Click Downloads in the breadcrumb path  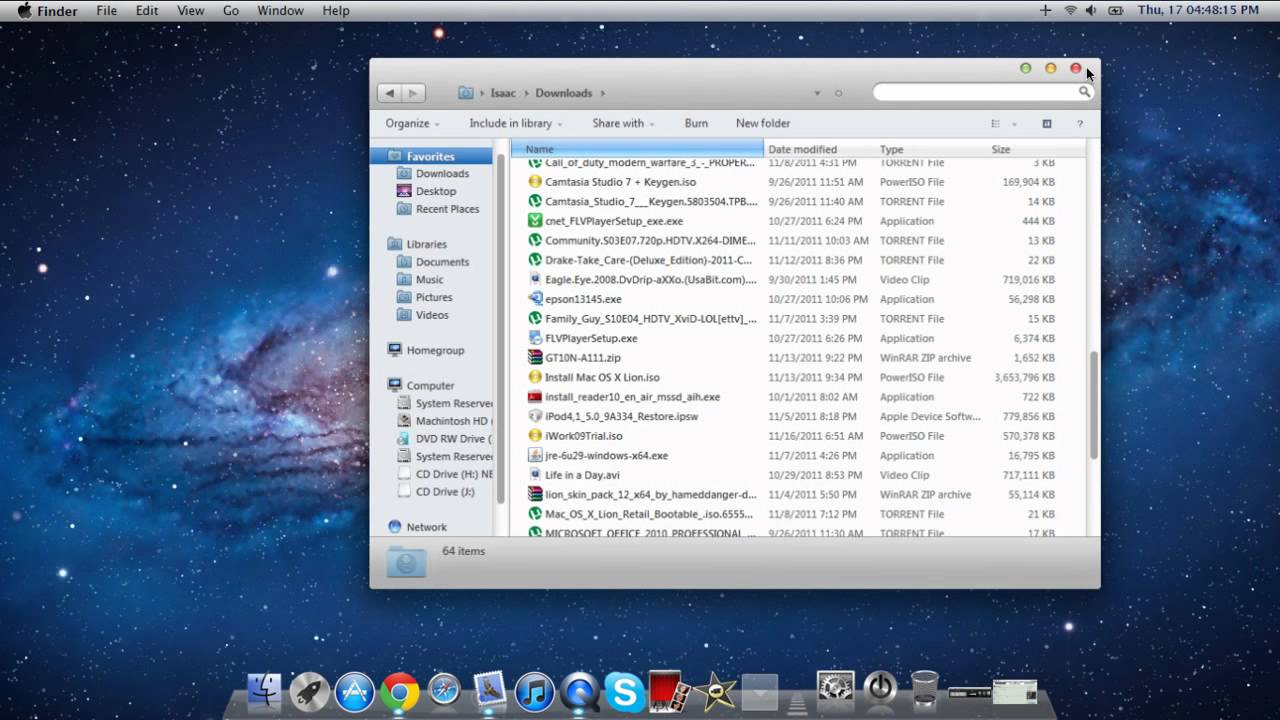[564, 93]
